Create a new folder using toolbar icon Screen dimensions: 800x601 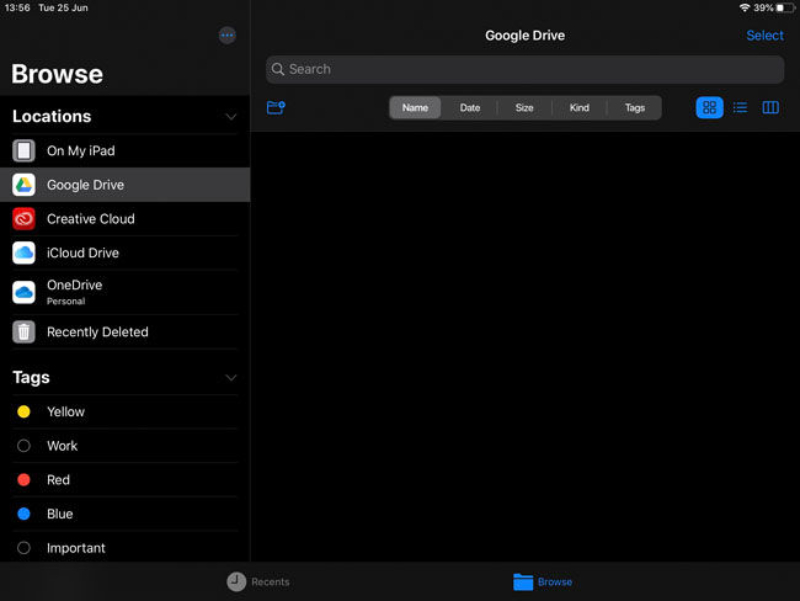coord(276,108)
